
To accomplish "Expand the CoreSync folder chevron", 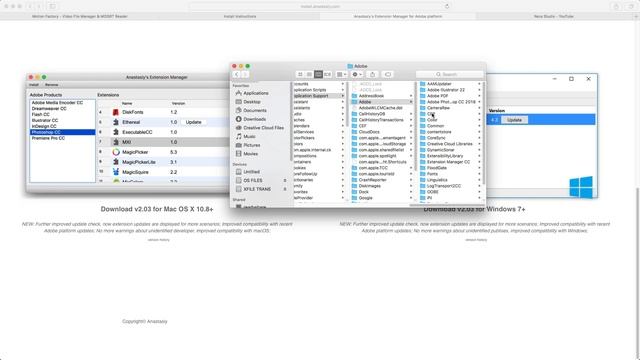I will pos(479,138).
